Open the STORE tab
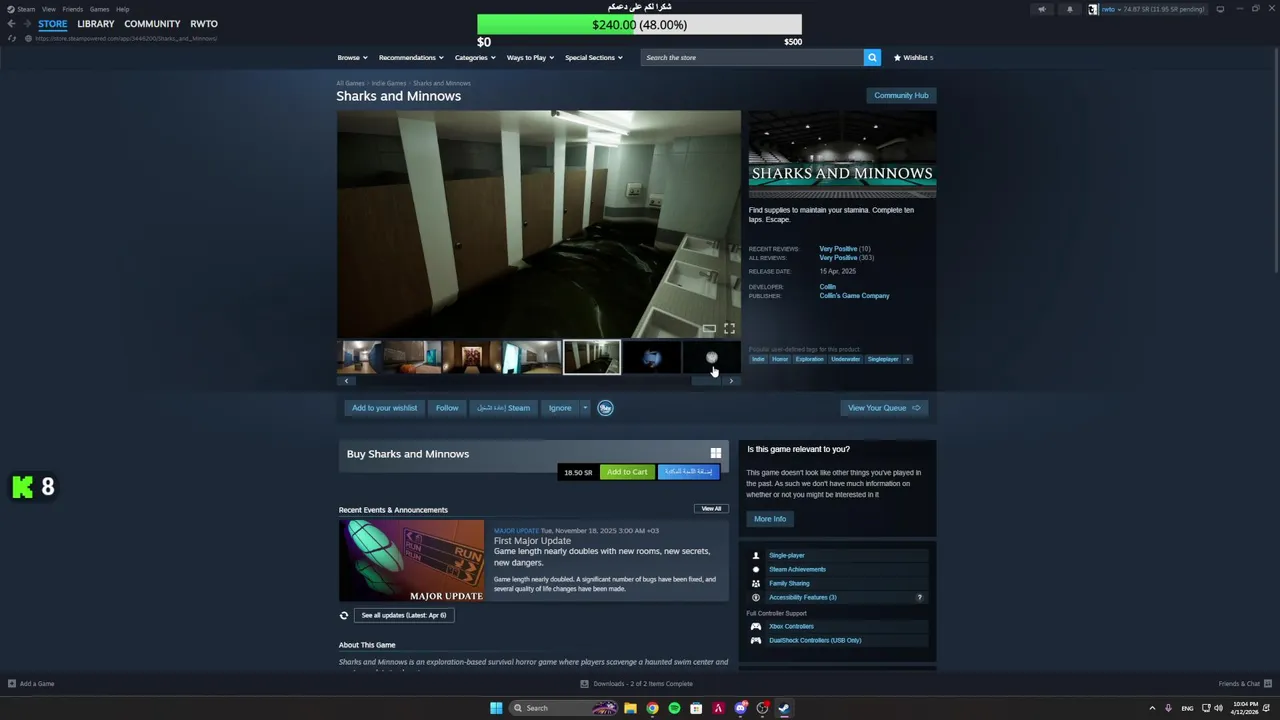This screenshot has height=720, width=1280. click(x=53, y=24)
